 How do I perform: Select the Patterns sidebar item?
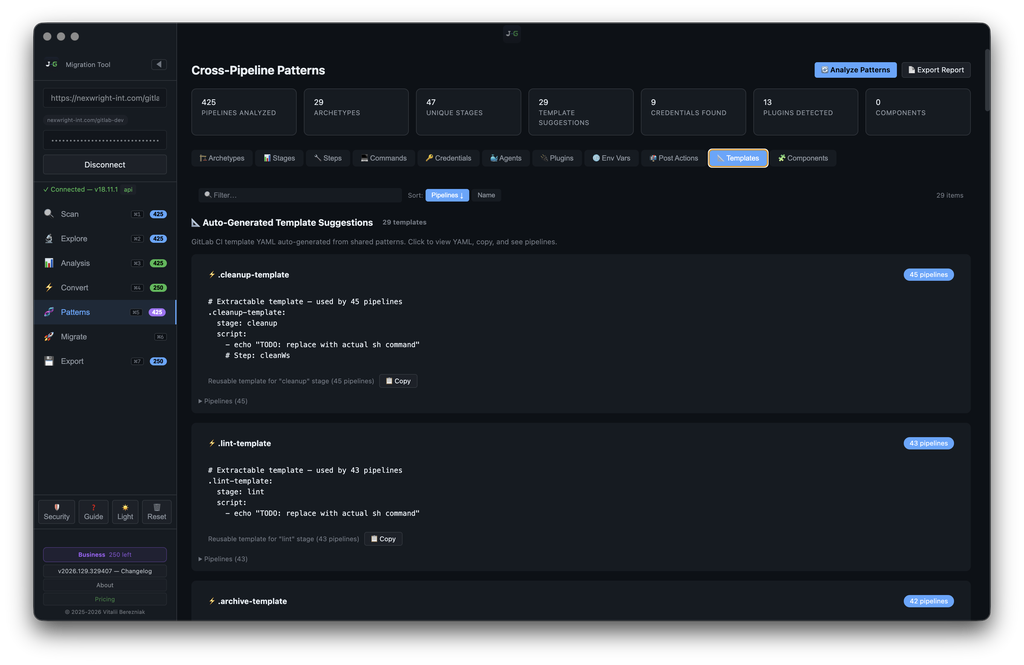(104, 312)
